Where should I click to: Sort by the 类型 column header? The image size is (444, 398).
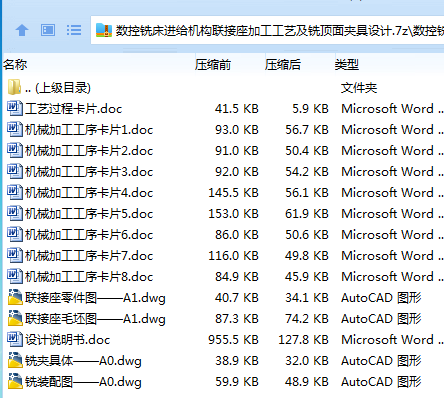coord(347,64)
